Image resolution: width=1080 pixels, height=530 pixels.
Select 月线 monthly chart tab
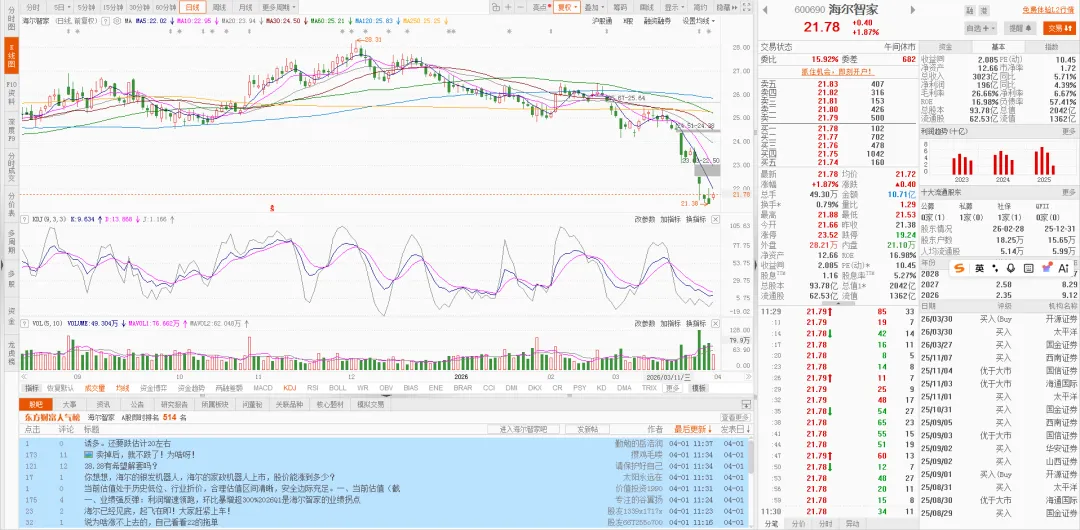245,7
